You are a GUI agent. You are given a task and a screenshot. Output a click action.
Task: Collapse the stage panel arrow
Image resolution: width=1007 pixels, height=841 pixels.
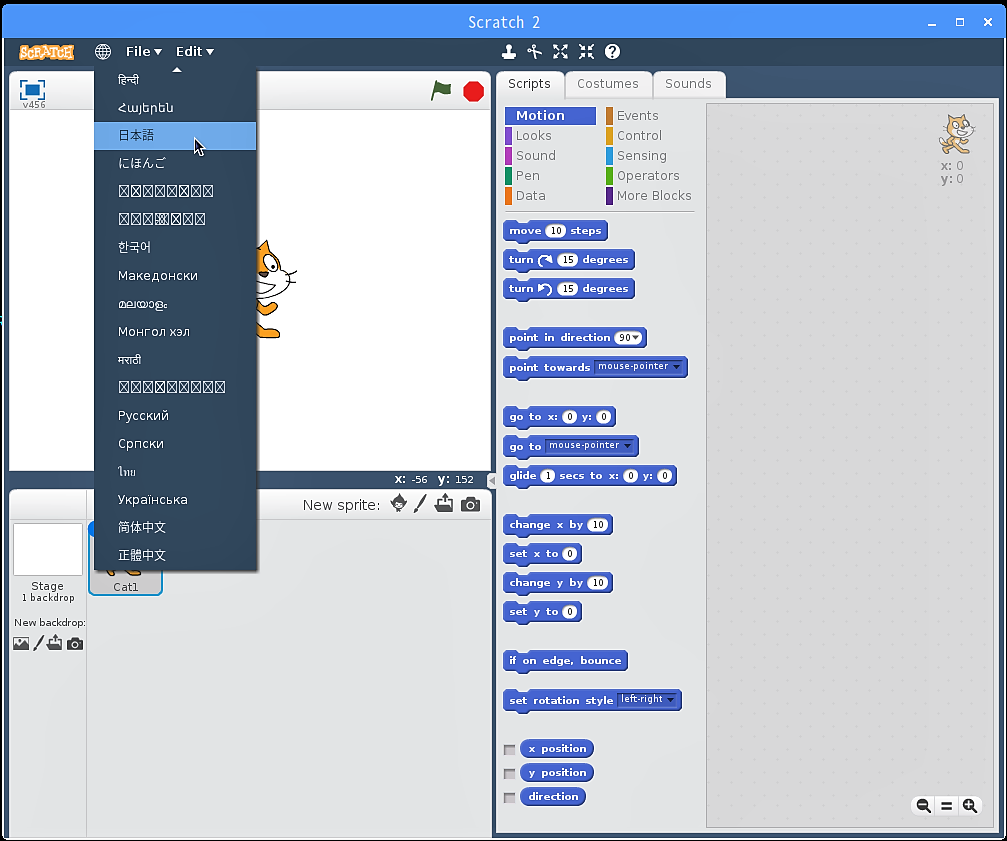[x=492, y=480]
